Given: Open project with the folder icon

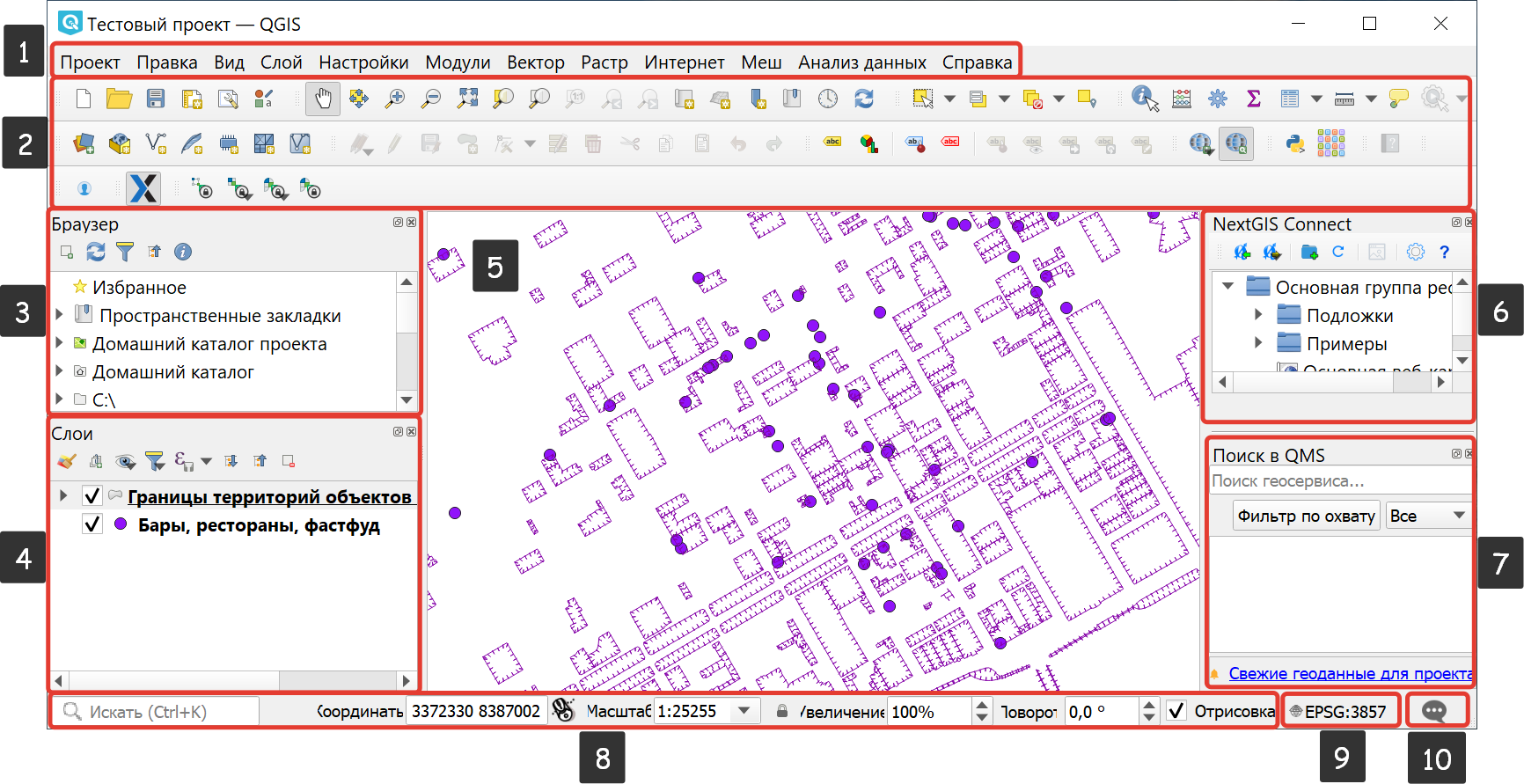Looking at the screenshot, I should pyautogui.click(x=119, y=99).
